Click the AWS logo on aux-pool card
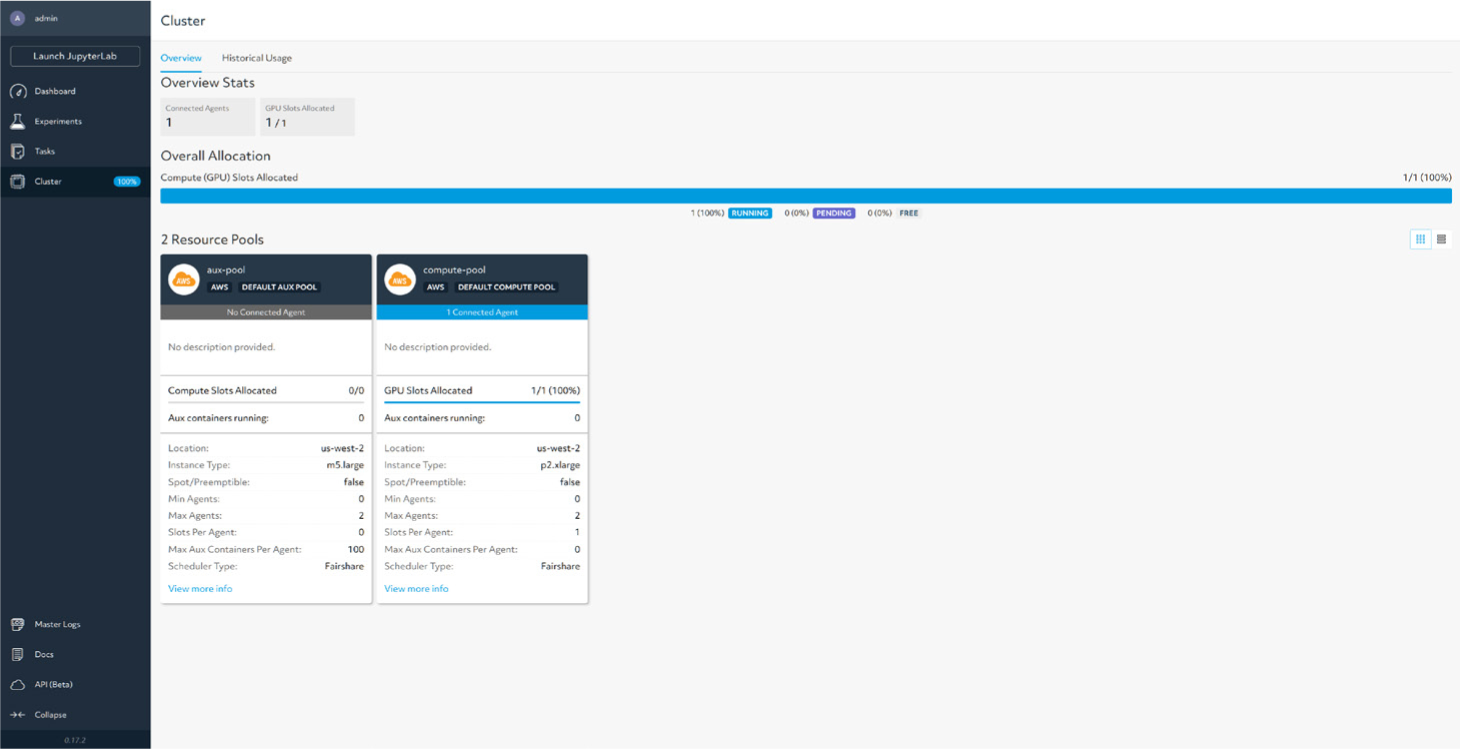The image size is (1460, 749). point(184,279)
